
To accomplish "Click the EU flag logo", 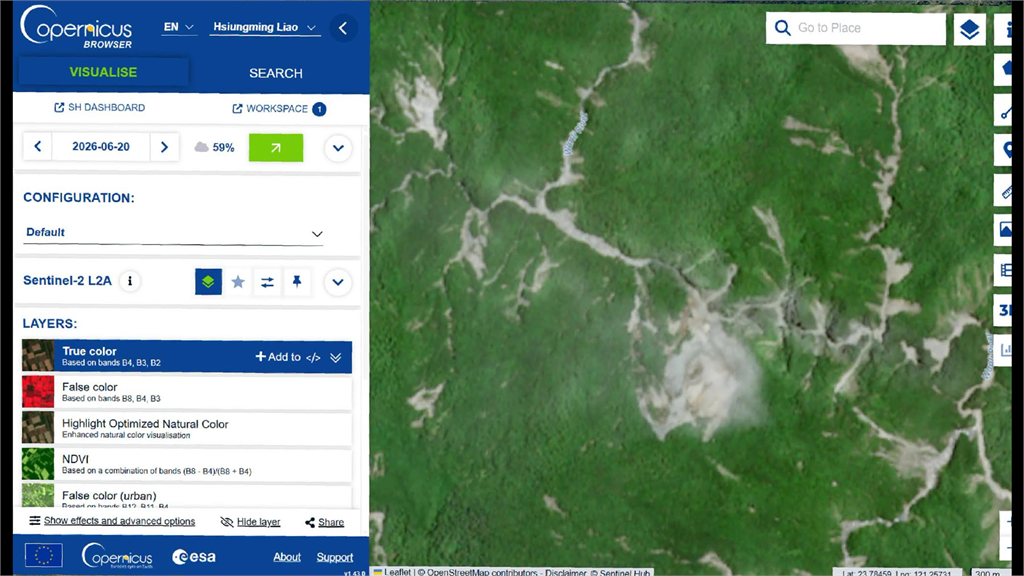I will (x=44, y=556).
